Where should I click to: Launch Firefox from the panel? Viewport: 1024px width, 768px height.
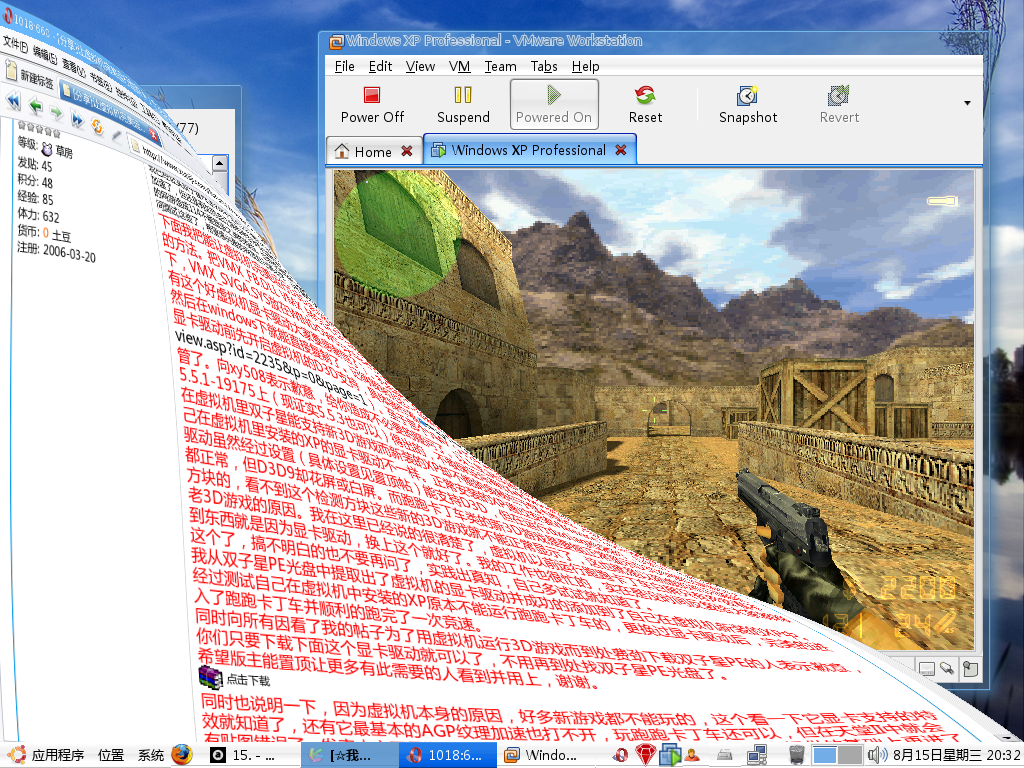(x=182, y=754)
